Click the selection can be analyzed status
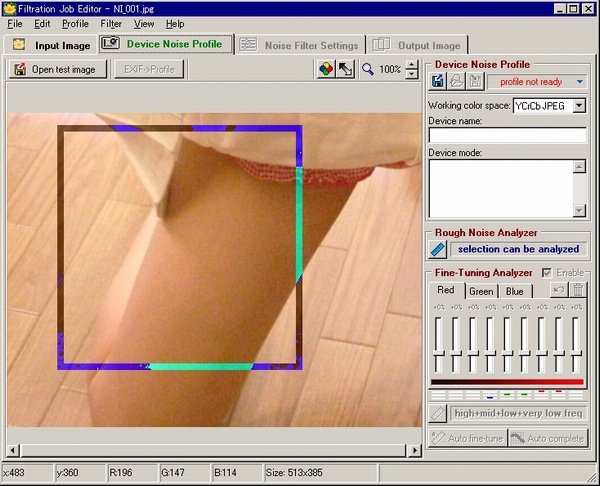Viewport: 600px width, 486px height. click(x=518, y=249)
